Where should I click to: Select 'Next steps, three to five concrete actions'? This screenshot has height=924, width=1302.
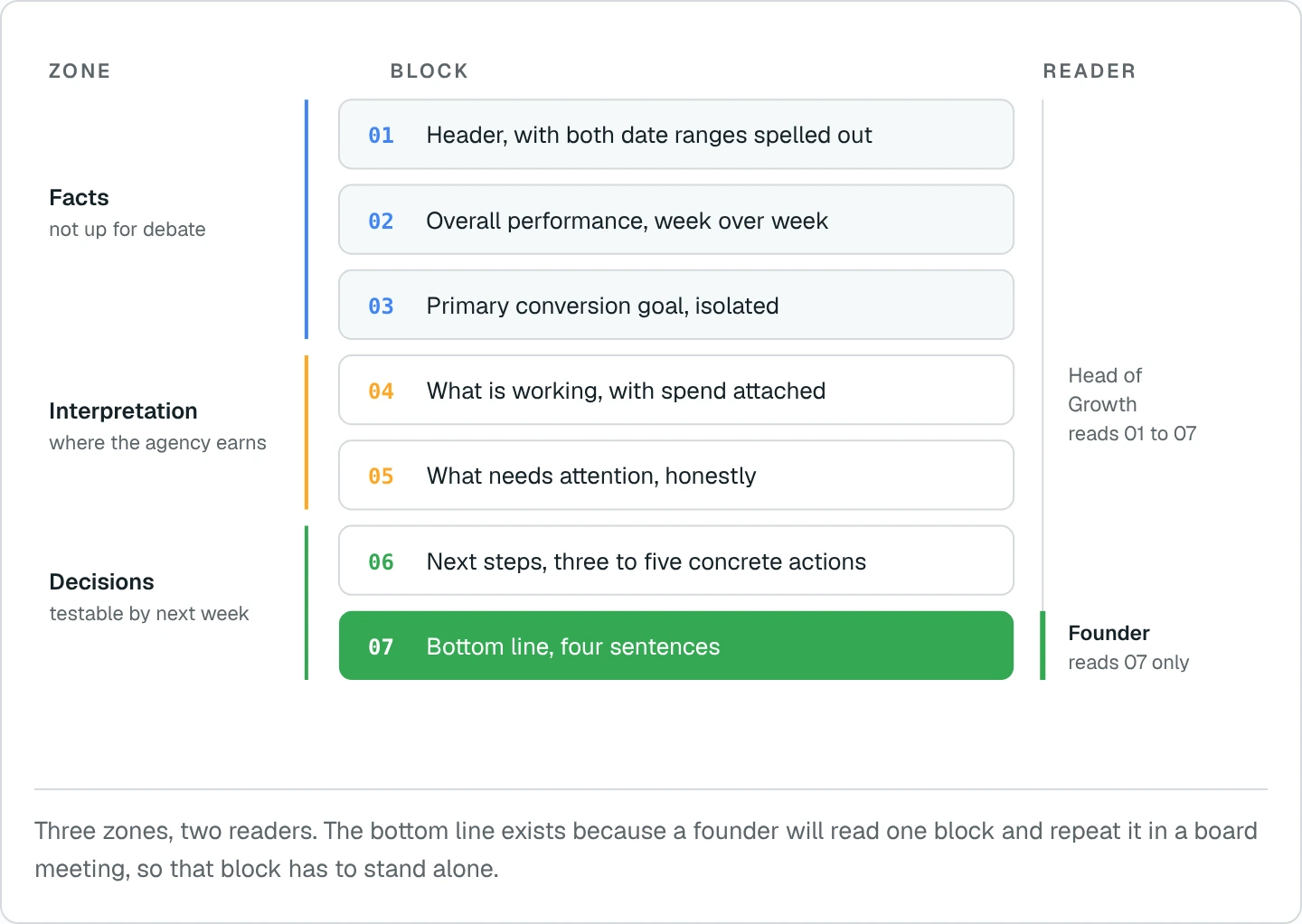(646, 561)
